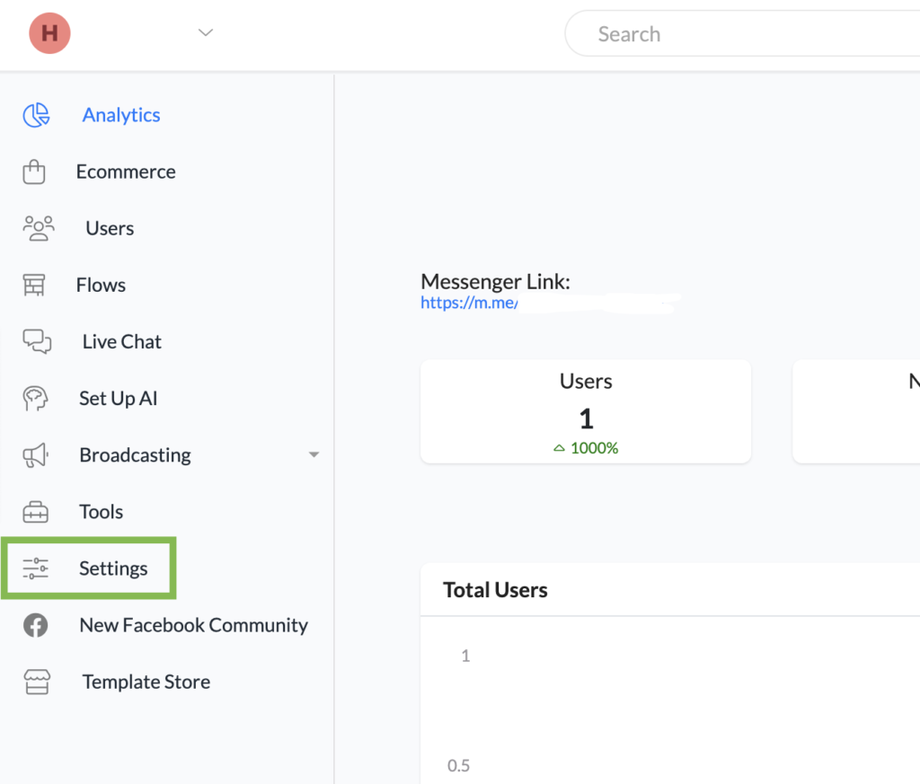Click the Set Up AI brain icon

[35, 398]
